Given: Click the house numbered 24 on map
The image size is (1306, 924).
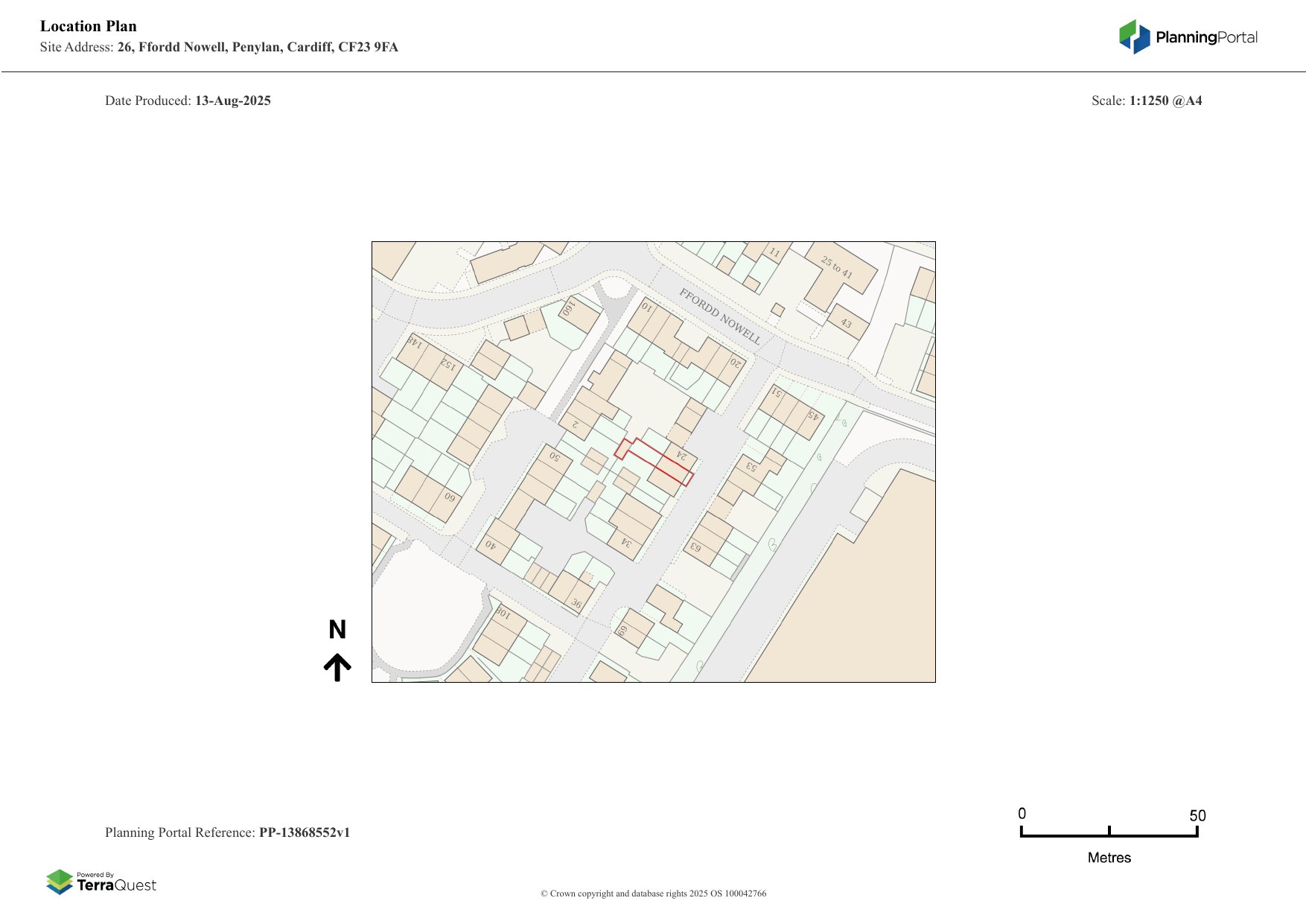Looking at the screenshot, I should [x=680, y=455].
